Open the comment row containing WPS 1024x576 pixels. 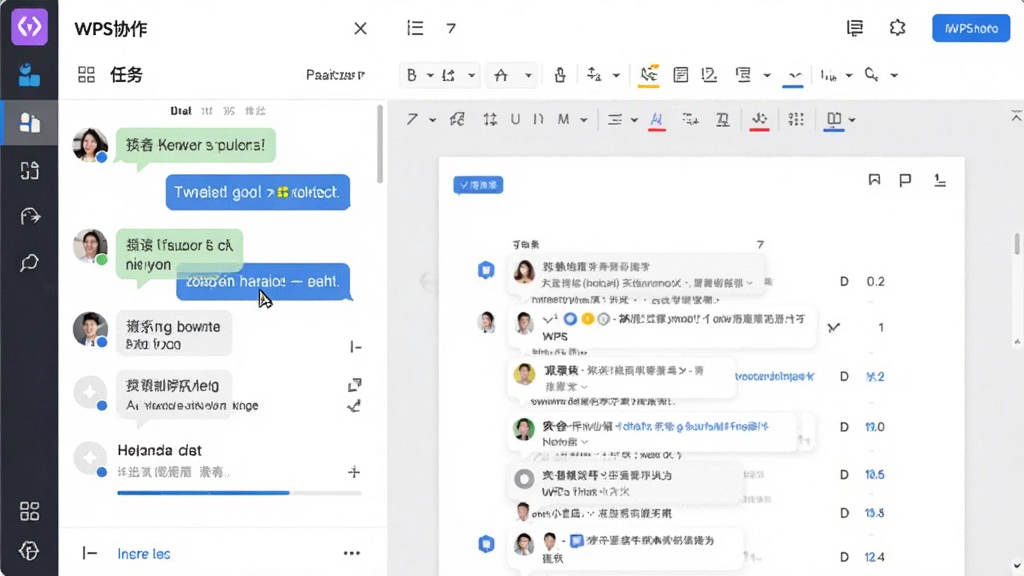[x=661, y=327]
